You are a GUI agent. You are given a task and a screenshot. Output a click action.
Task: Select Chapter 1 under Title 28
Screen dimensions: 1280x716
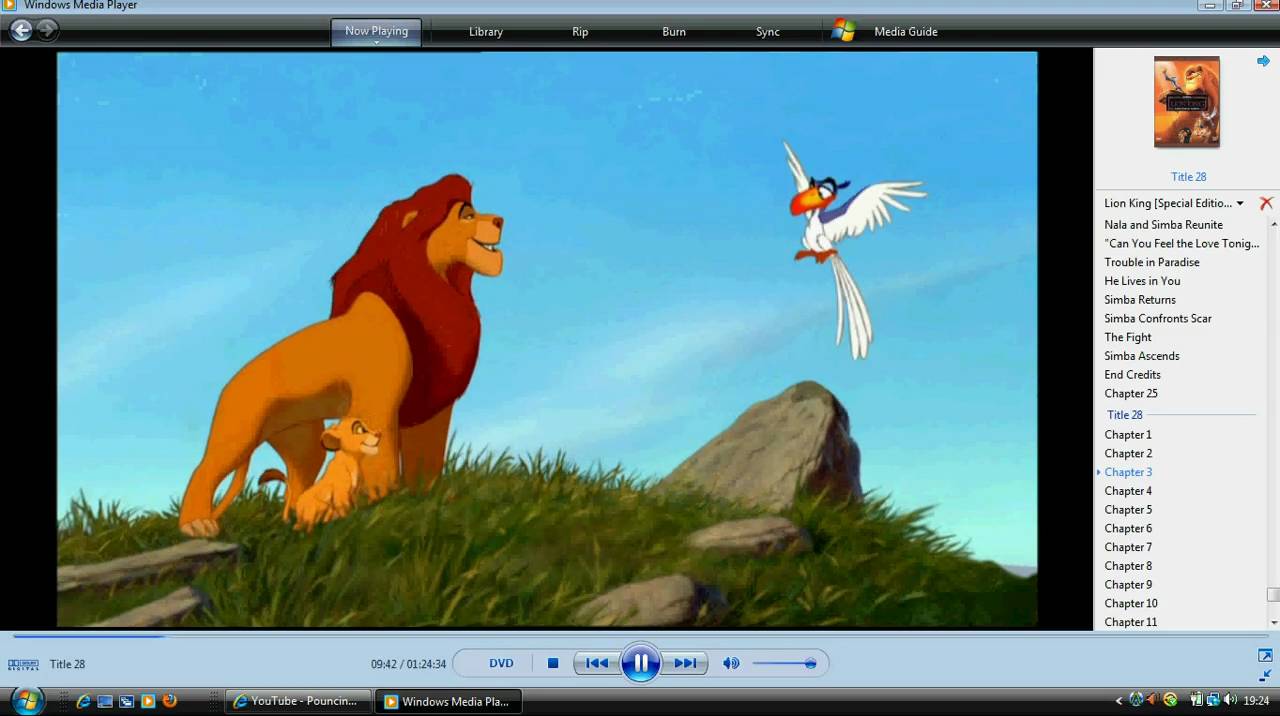click(x=1128, y=435)
